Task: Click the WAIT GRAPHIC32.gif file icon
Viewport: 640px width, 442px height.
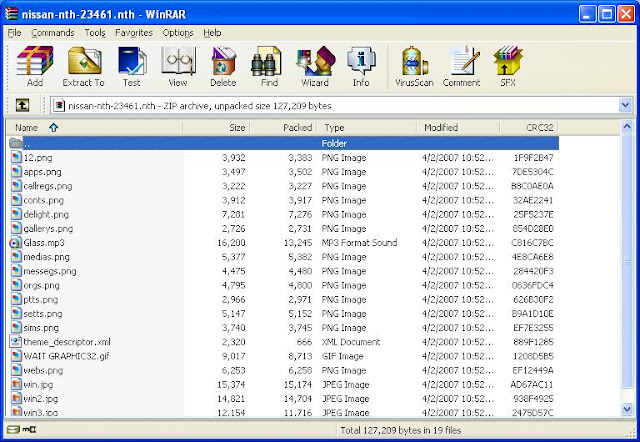Action: tap(16, 356)
